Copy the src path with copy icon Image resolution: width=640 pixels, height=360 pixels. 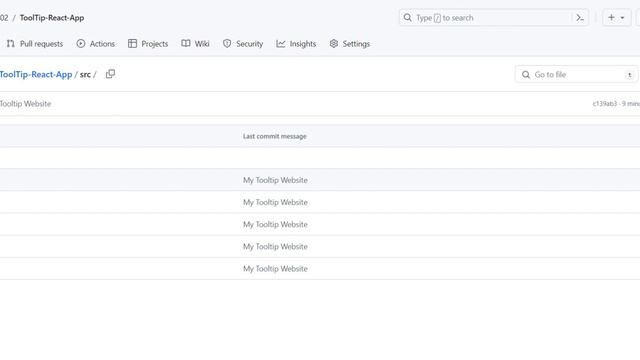click(110, 74)
